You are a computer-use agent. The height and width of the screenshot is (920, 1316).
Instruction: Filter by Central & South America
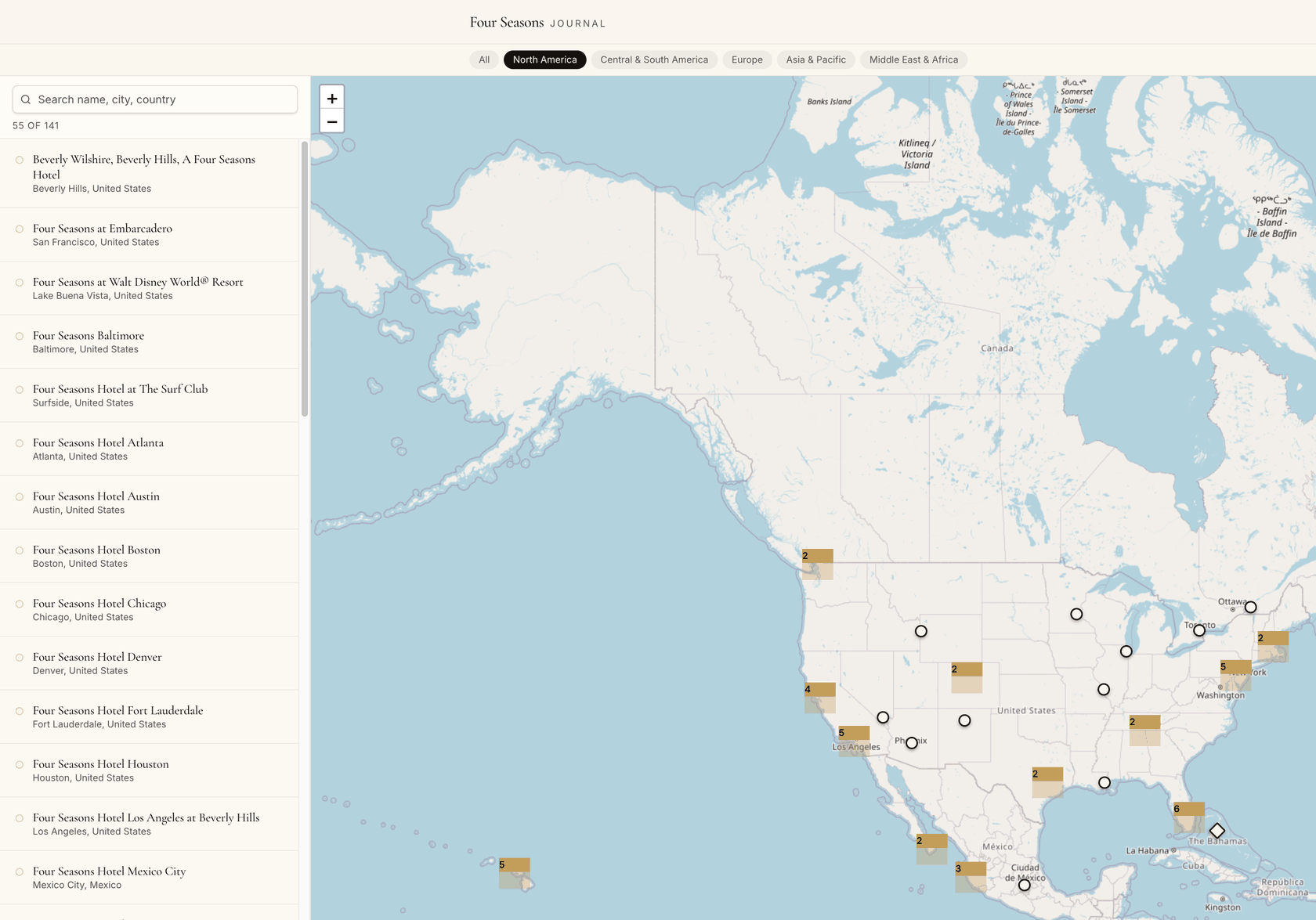[x=654, y=60]
